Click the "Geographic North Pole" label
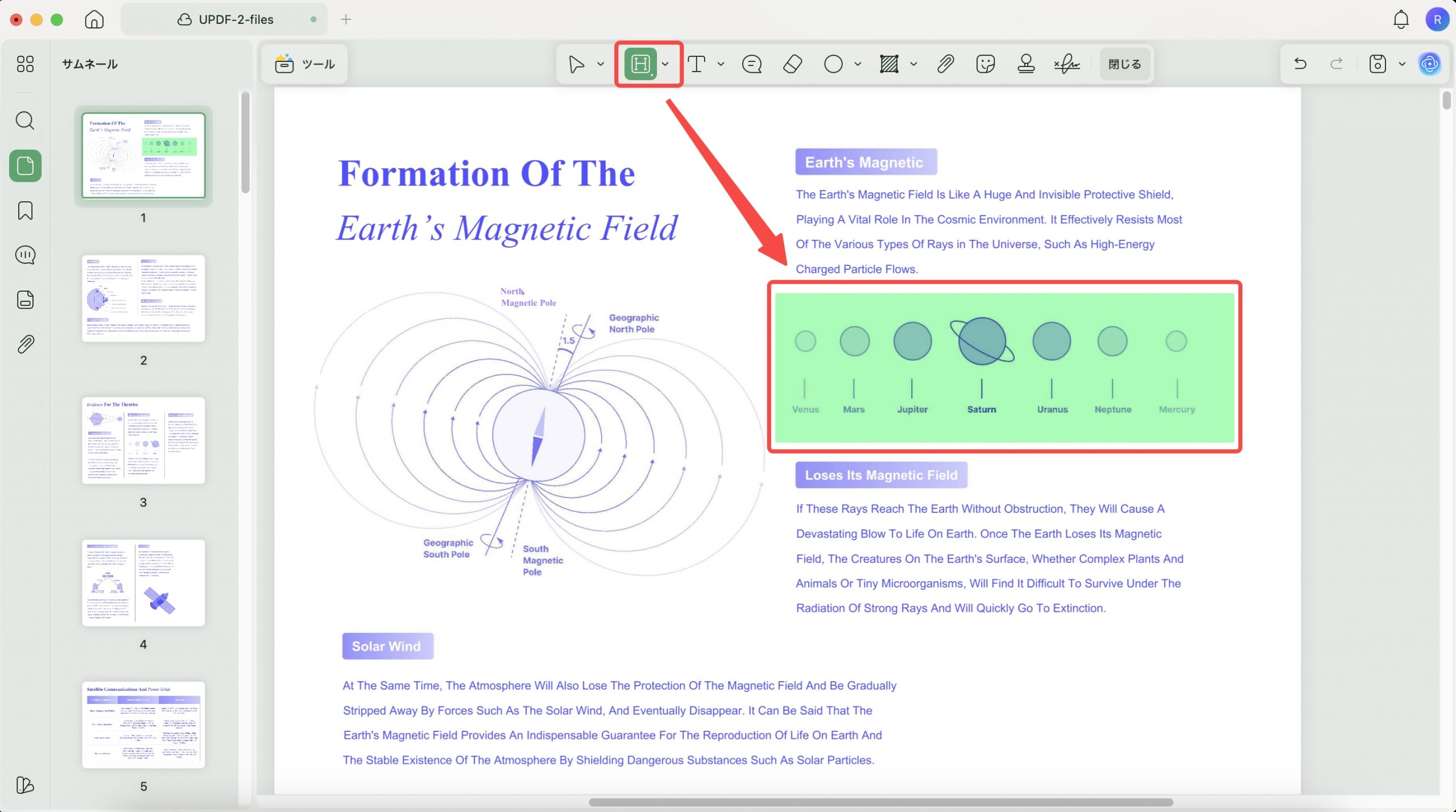The image size is (1456, 812). coord(634,324)
